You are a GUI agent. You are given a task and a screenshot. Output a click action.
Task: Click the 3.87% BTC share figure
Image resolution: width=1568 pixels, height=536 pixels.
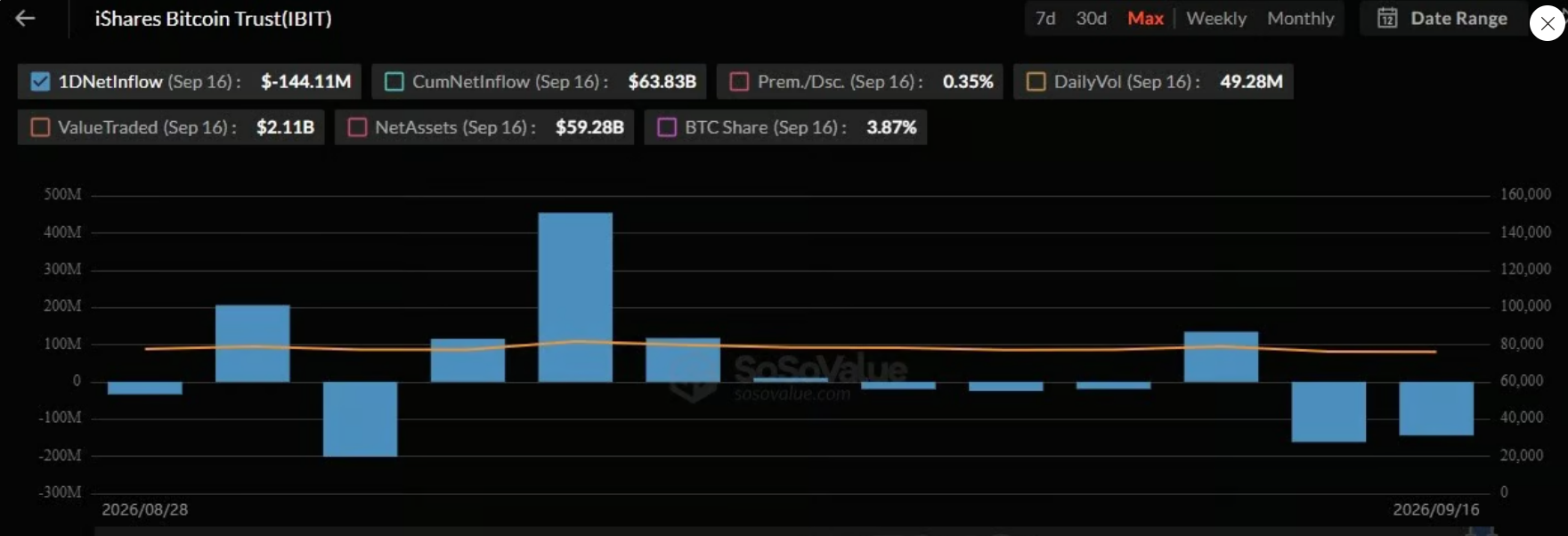[x=891, y=127]
